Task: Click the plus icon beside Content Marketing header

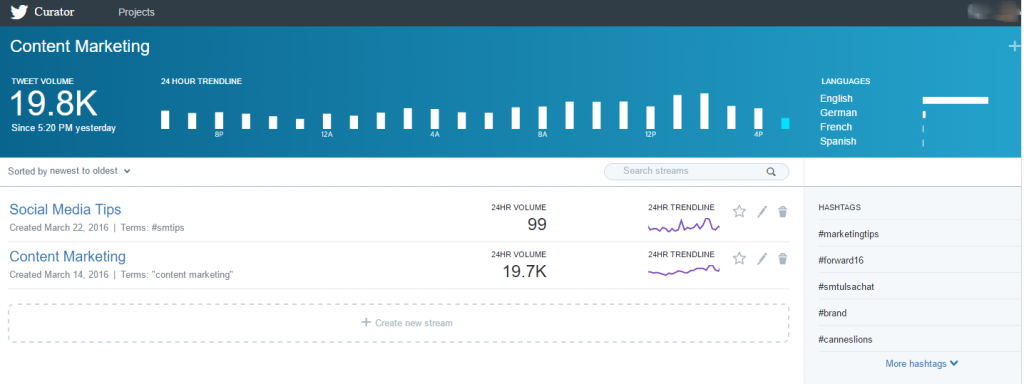Action: coord(1014,46)
